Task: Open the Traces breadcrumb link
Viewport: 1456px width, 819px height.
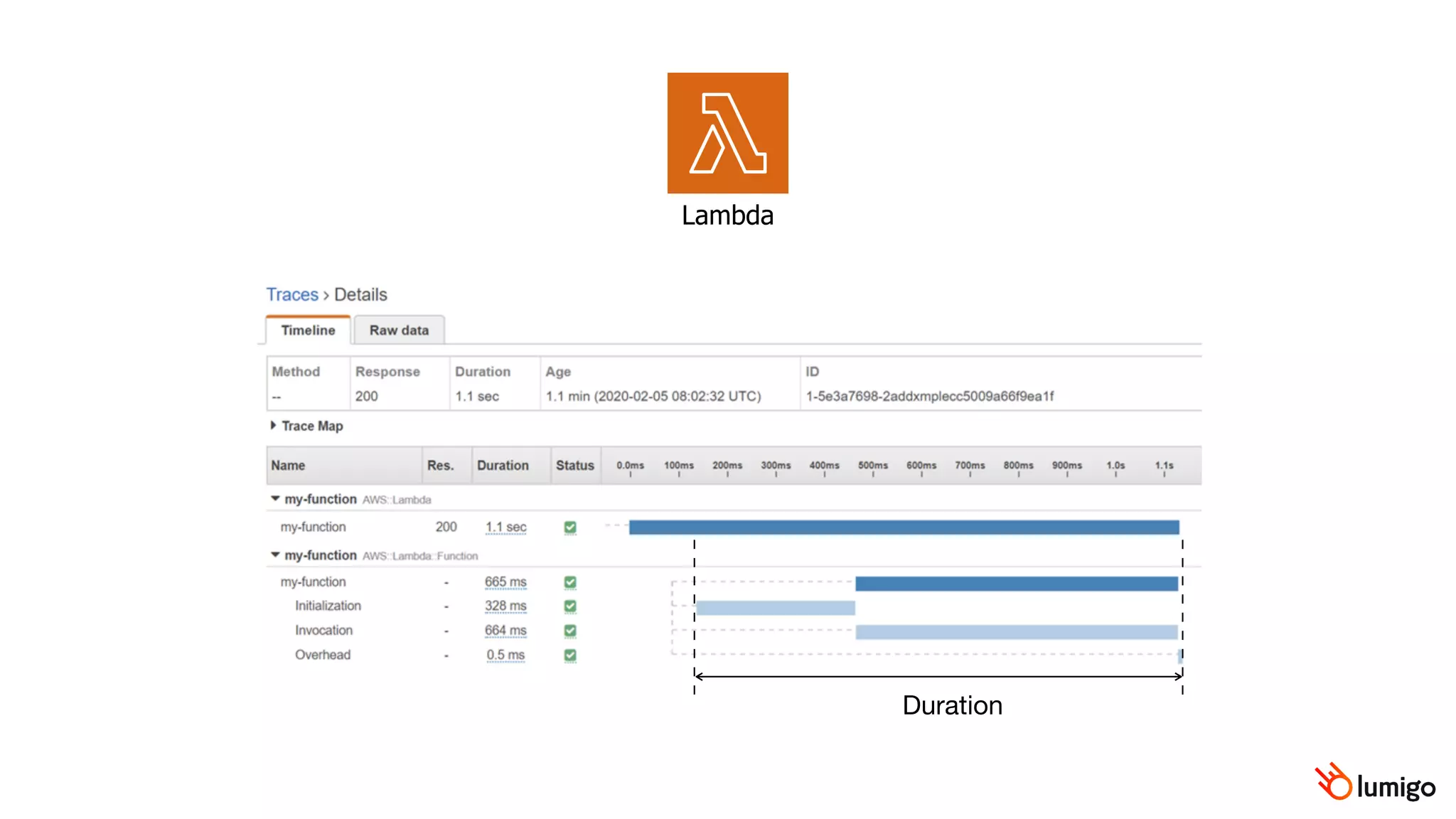Action: pyautogui.click(x=292, y=294)
